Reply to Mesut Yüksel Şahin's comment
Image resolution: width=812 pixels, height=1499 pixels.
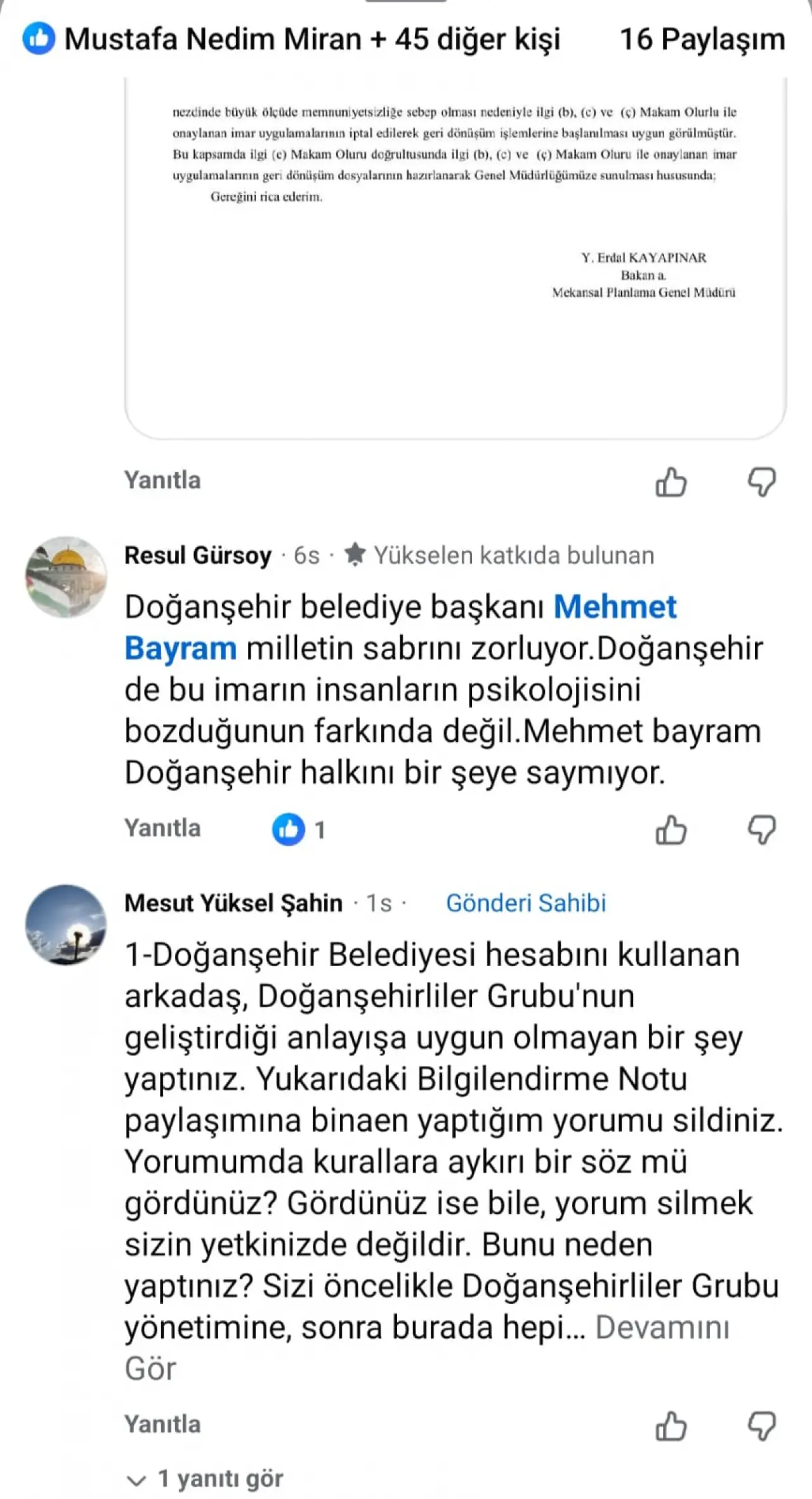[x=162, y=1425]
